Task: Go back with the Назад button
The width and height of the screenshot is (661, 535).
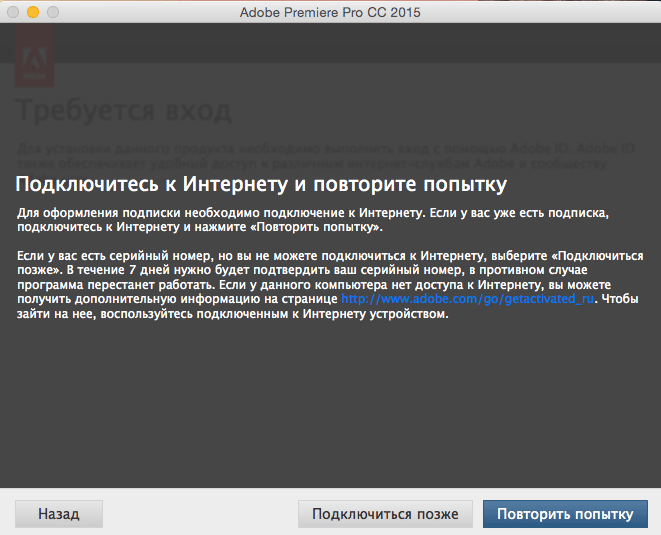Action: click(x=59, y=514)
